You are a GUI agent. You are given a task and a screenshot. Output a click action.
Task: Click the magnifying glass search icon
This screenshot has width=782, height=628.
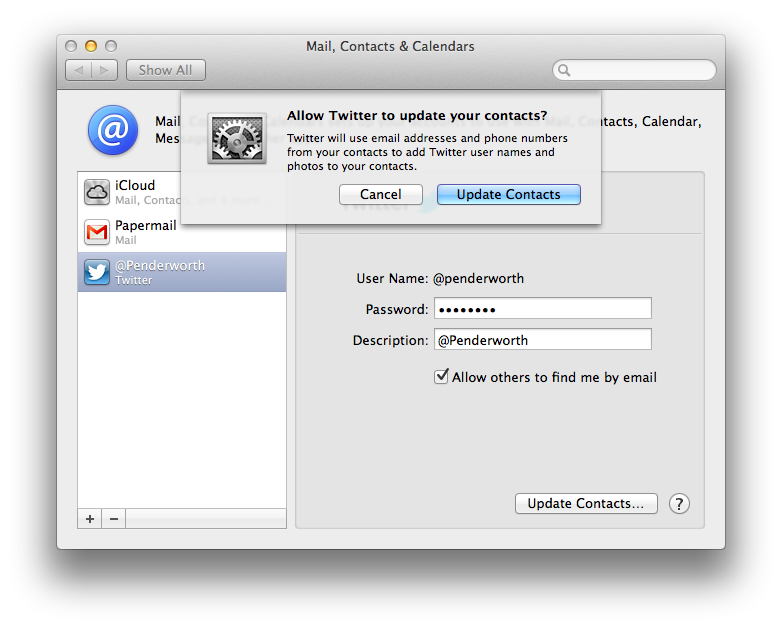[564, 70]
